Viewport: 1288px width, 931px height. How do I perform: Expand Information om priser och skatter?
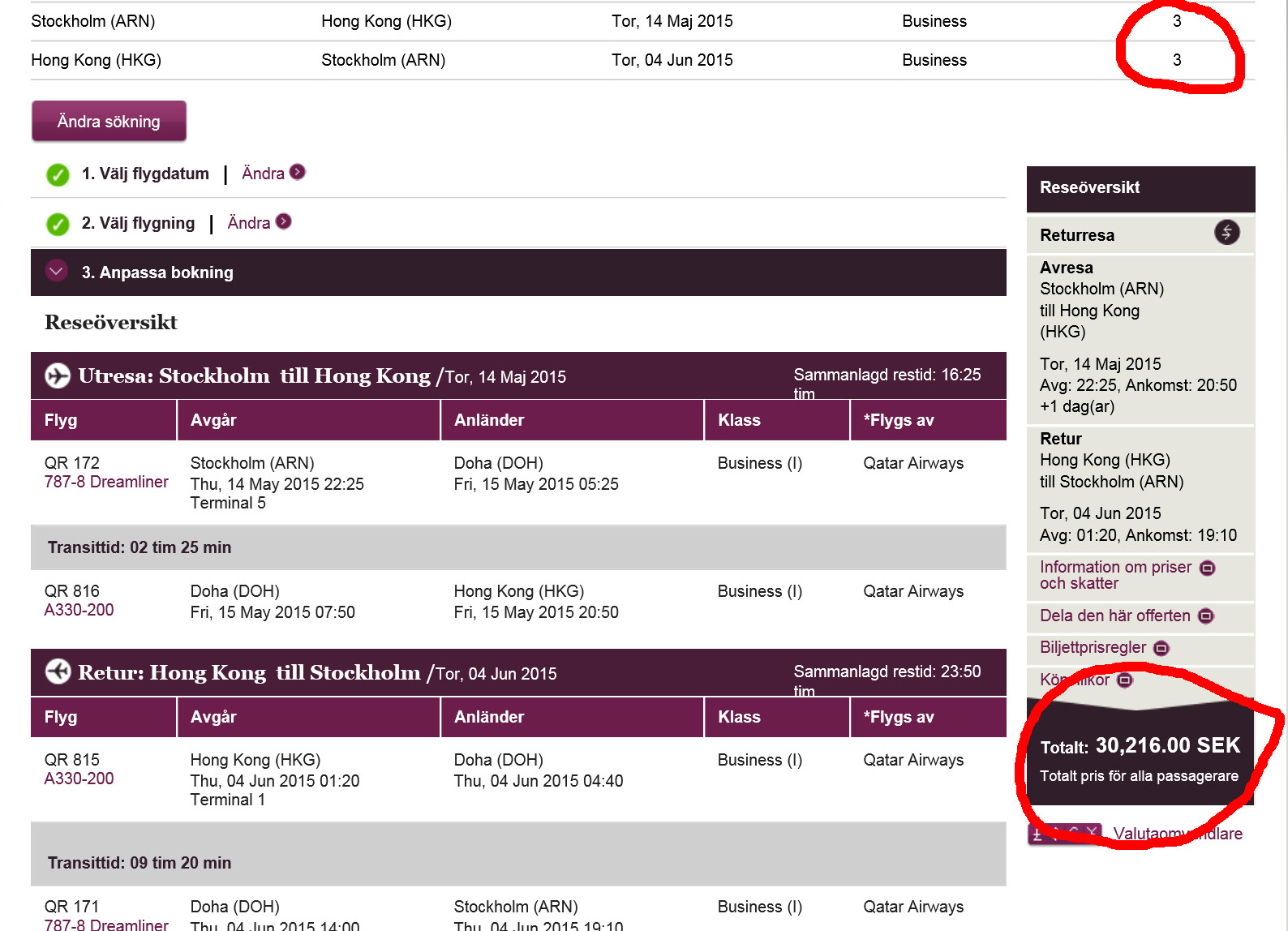pos(1207,568)
